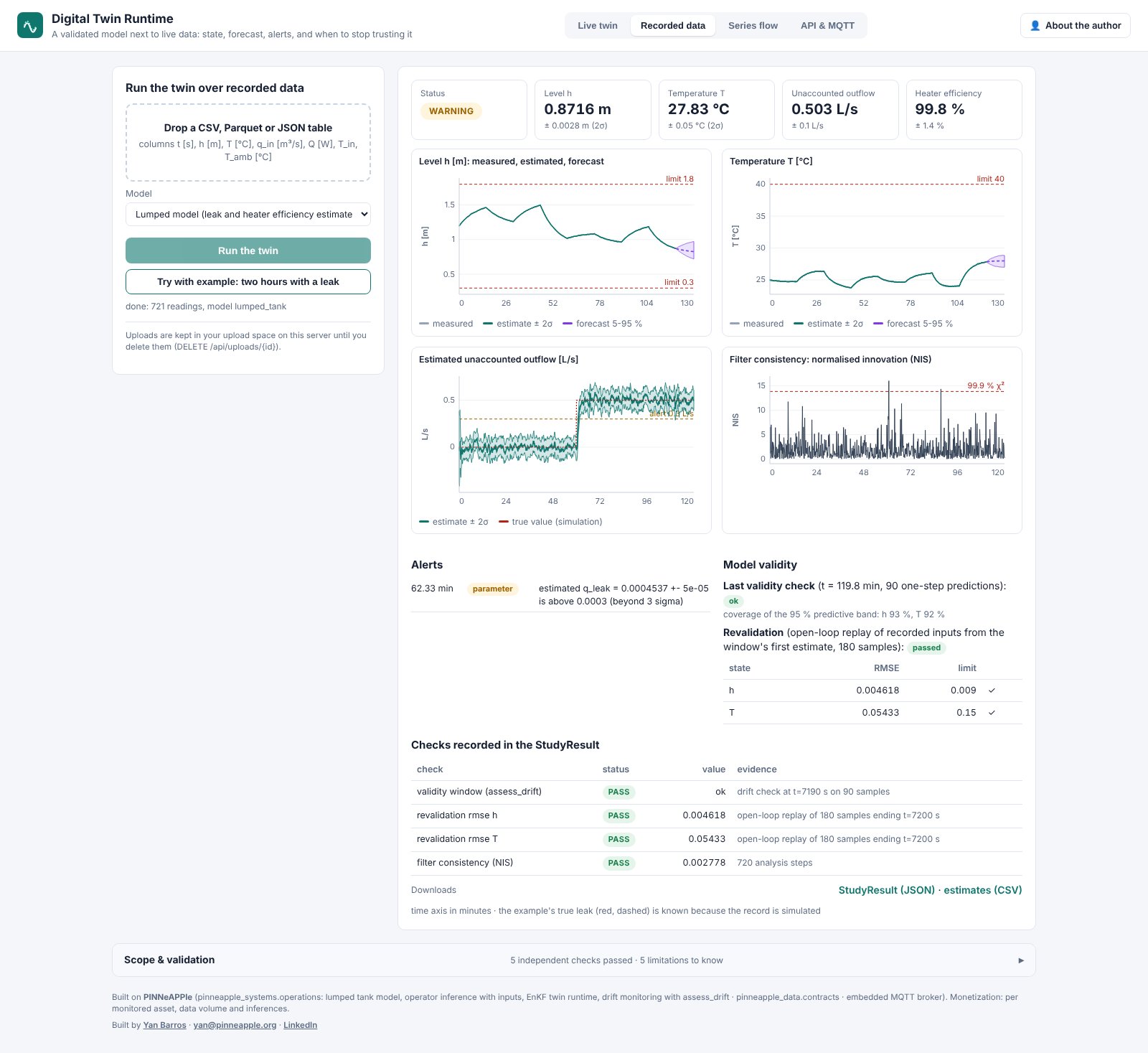Open the Series flow tab
1148x1053 pixels.
pos(753,26)
